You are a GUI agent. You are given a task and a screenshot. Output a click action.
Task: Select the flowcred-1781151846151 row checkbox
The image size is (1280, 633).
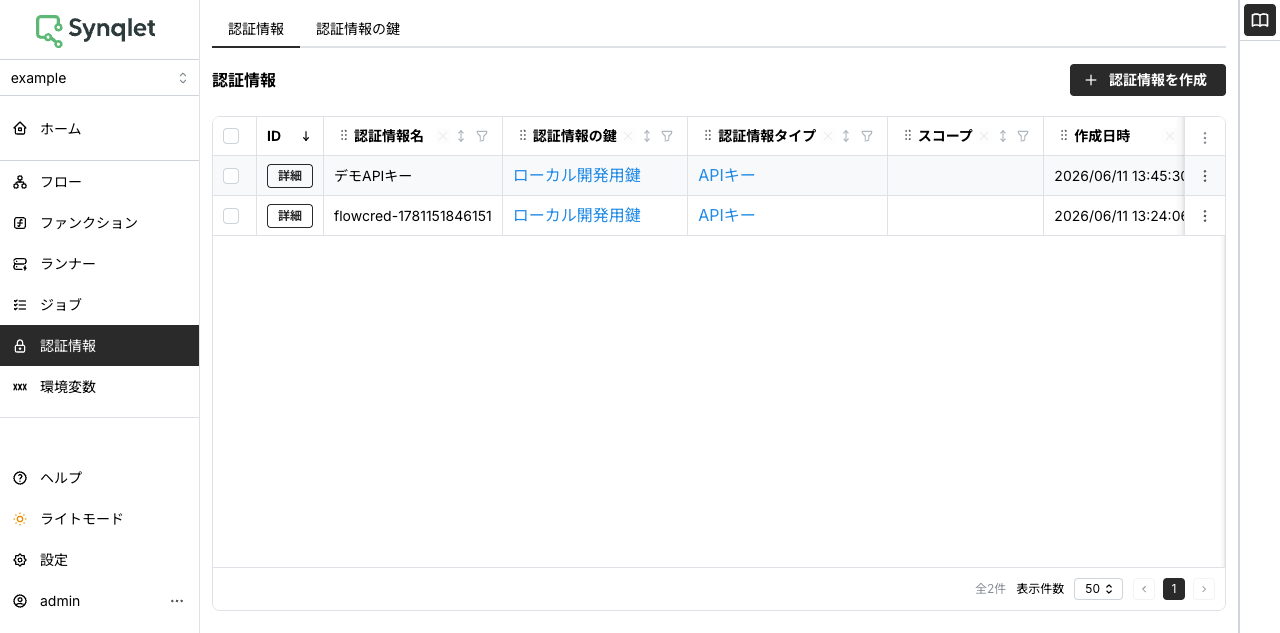pyautogui.click(x=231, y=216)
